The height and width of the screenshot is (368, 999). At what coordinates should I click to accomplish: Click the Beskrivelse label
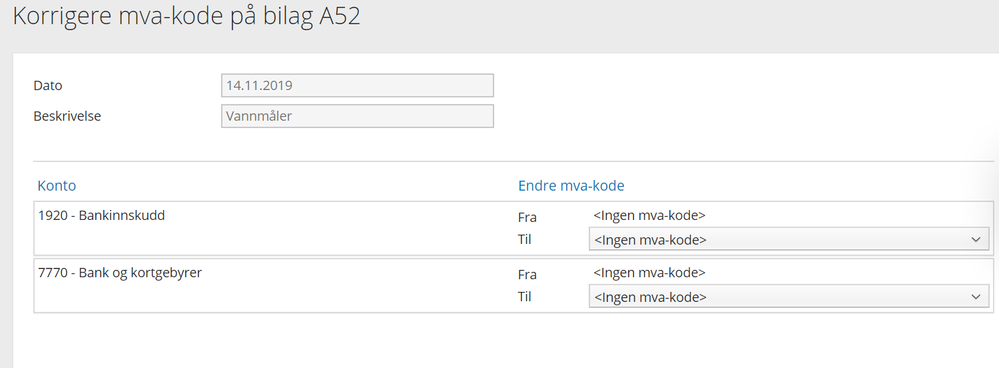coord(67,117)
